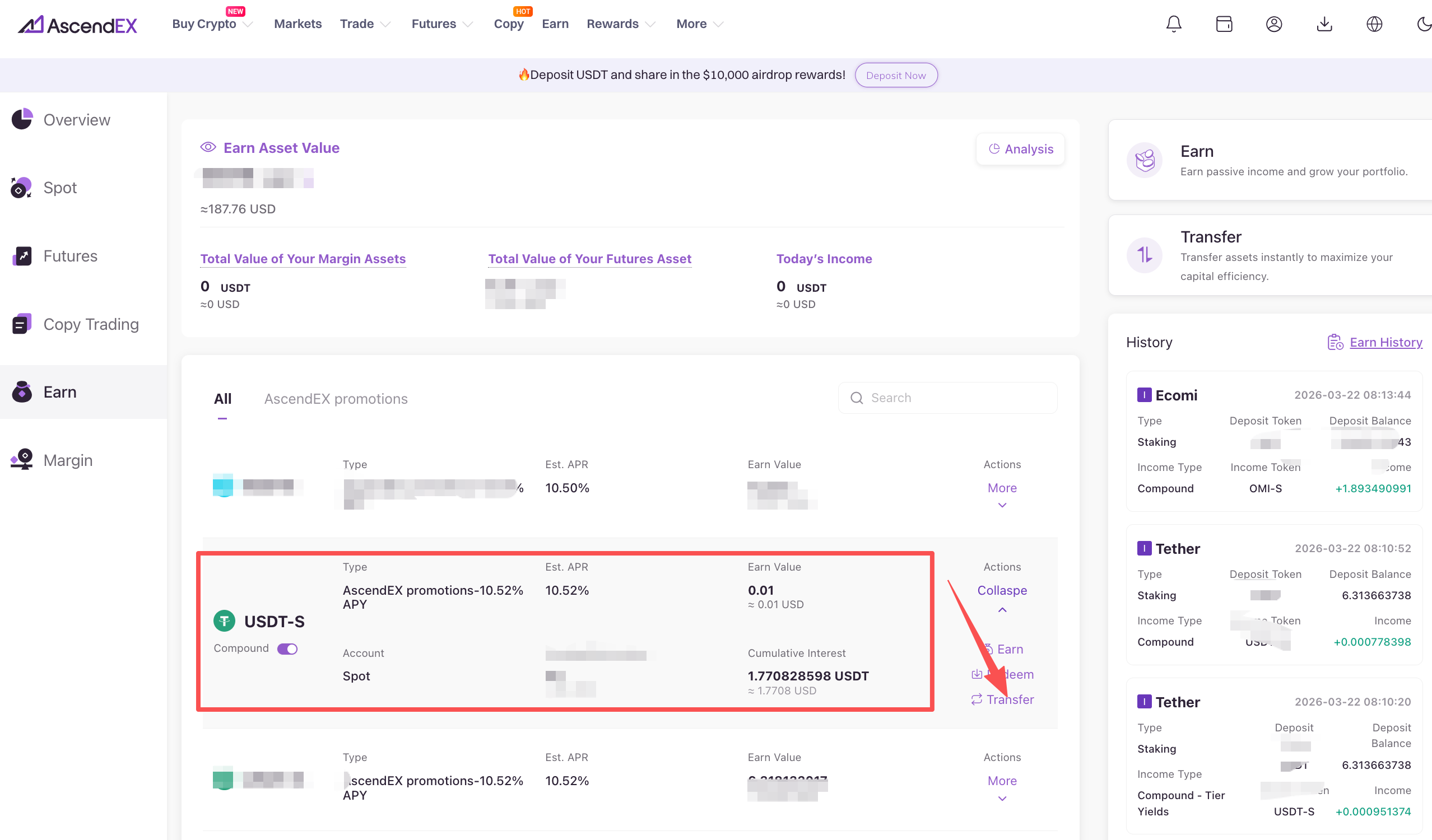
Task: Click the Deposit Now button
Action: point(896,76)
